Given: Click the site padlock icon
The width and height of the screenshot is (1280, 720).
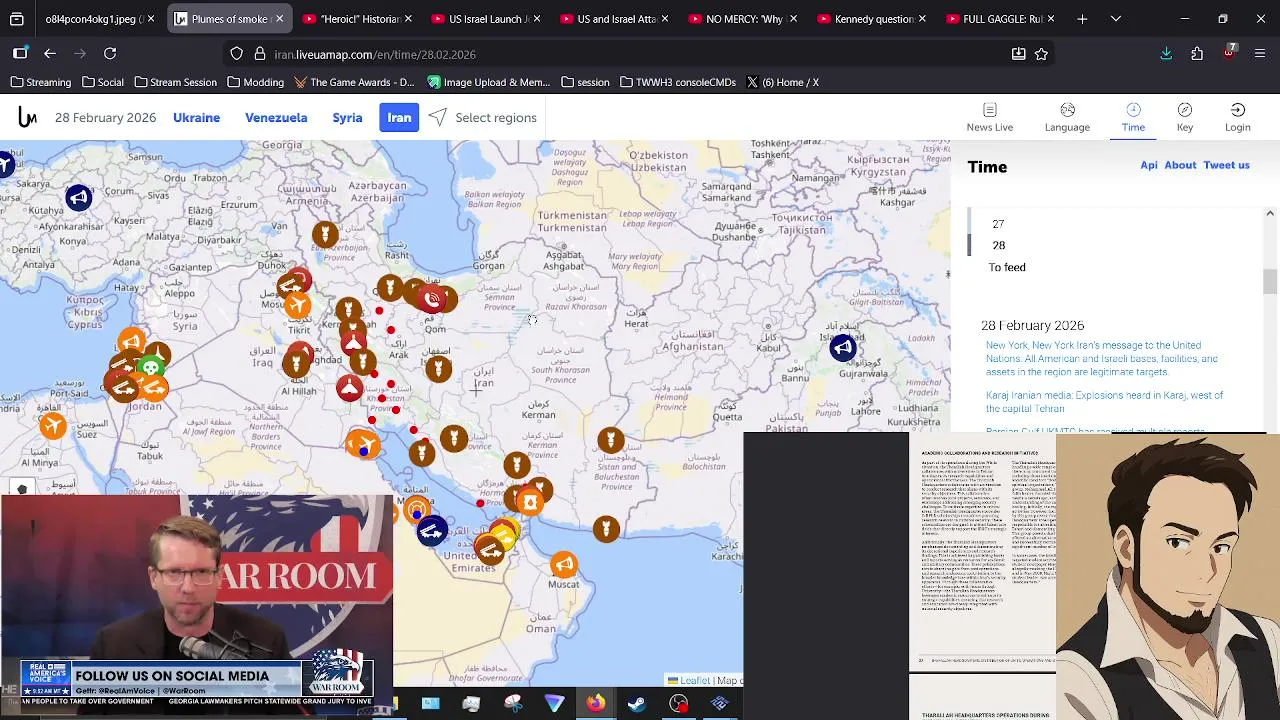Looking at the screenshot, I should [259, 54].
